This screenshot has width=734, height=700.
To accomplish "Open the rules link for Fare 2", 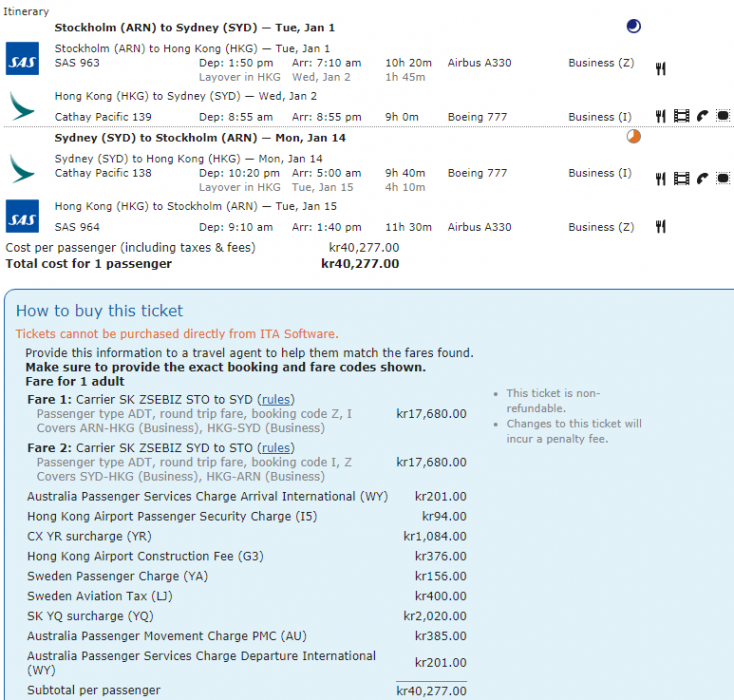I will [x=276, y=448].
